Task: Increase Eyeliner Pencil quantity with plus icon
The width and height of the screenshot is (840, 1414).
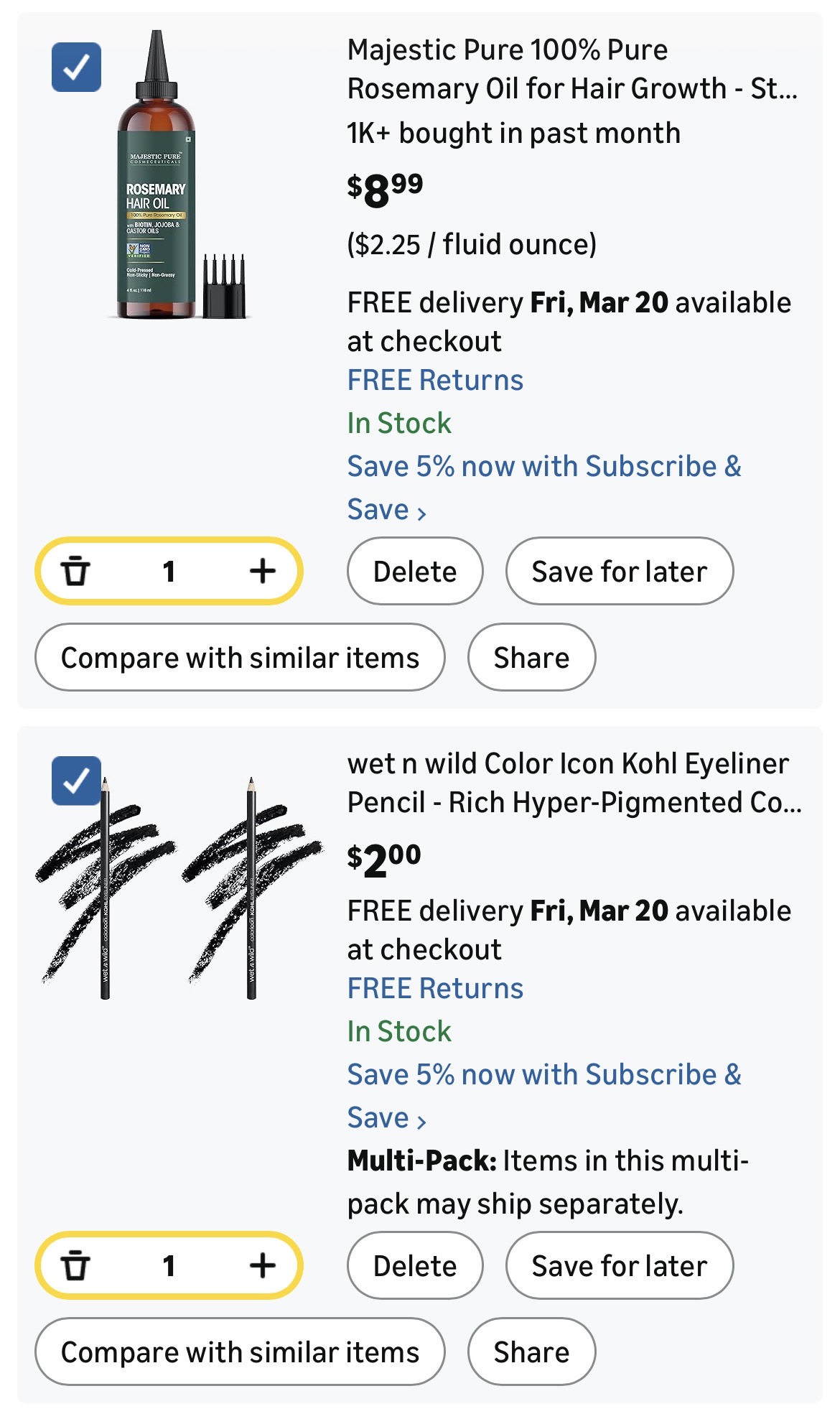Action: click(x=263, y=1266)
